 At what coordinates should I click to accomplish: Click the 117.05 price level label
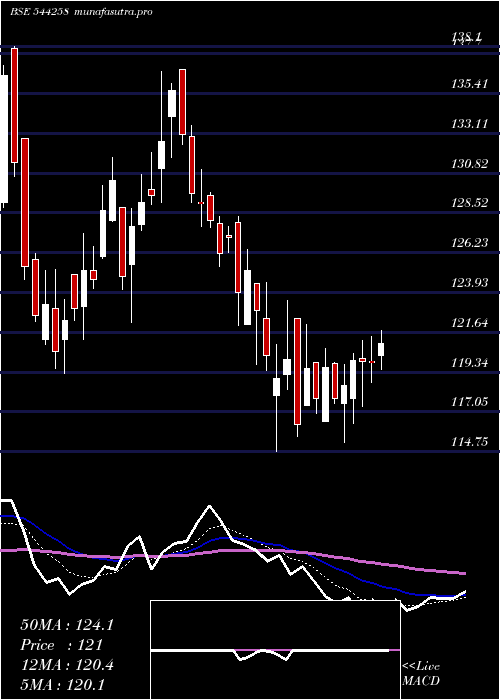click(470, 402)
